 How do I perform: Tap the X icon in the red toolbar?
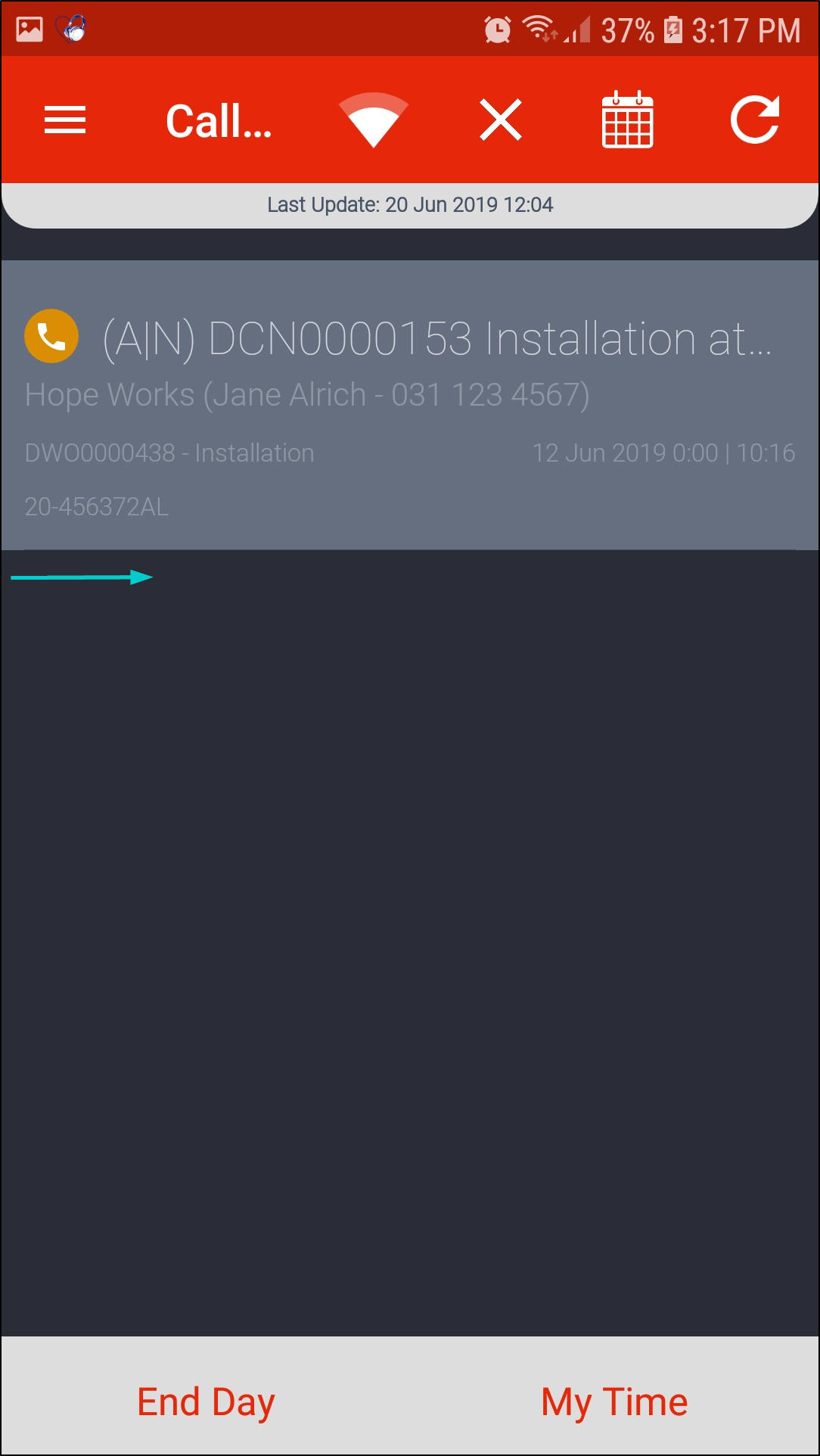501,120
